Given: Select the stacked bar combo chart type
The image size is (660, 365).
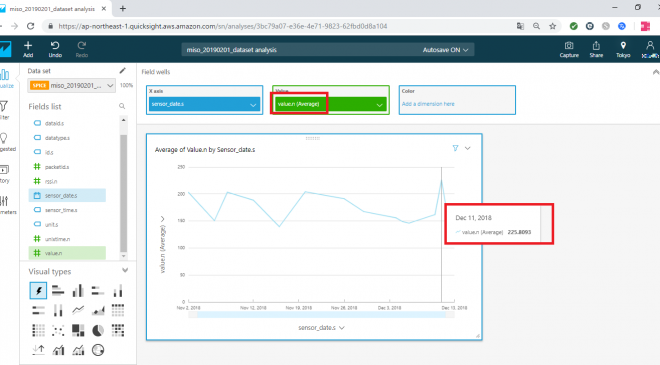Looking at the screenshot, I should click(x=78, y=350).
